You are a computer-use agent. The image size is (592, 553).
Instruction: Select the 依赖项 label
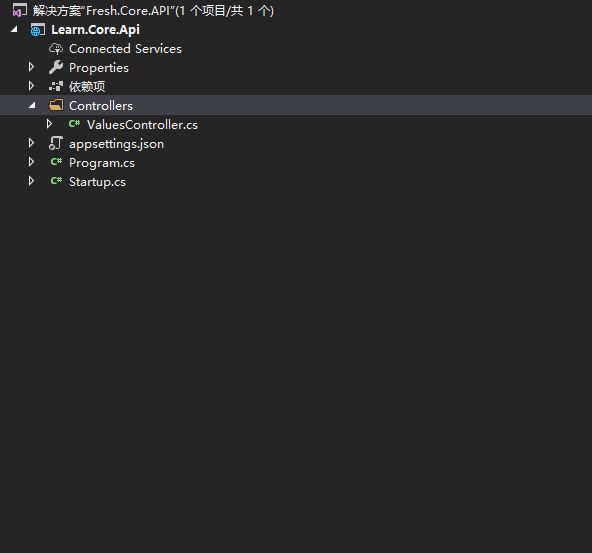click(87, 87)
